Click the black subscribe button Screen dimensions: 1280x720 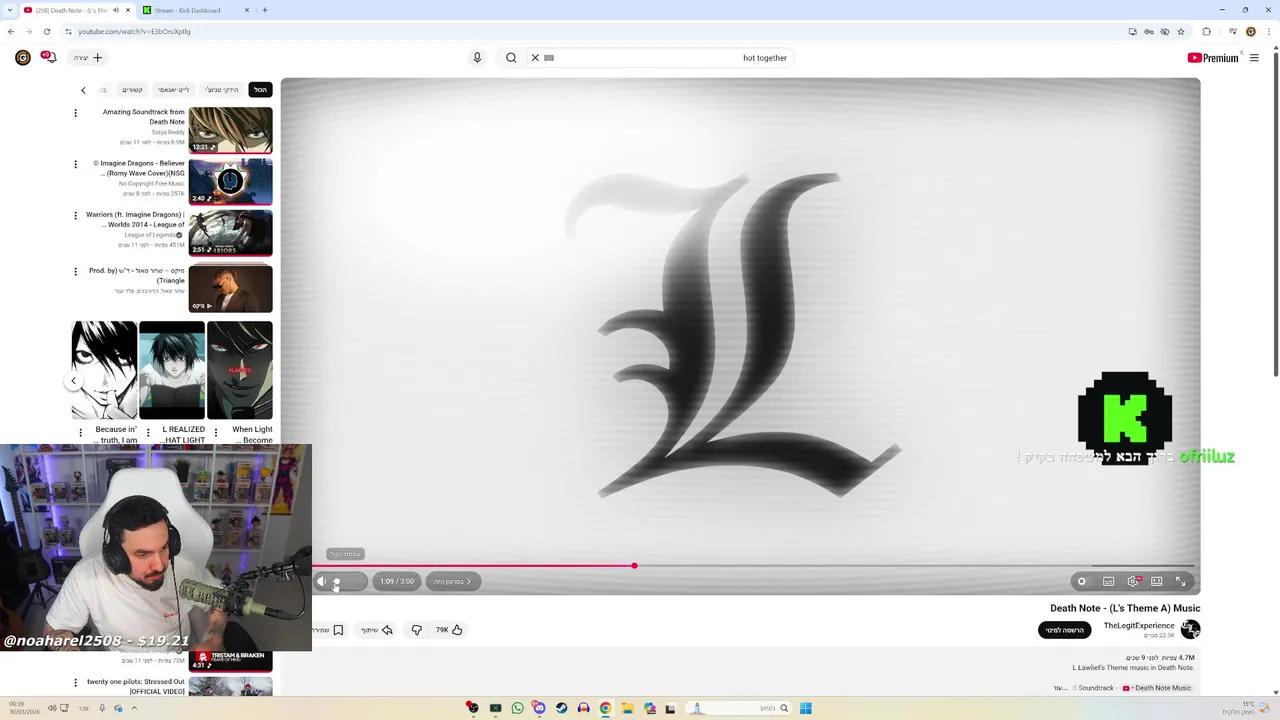tap(1065, 630)
